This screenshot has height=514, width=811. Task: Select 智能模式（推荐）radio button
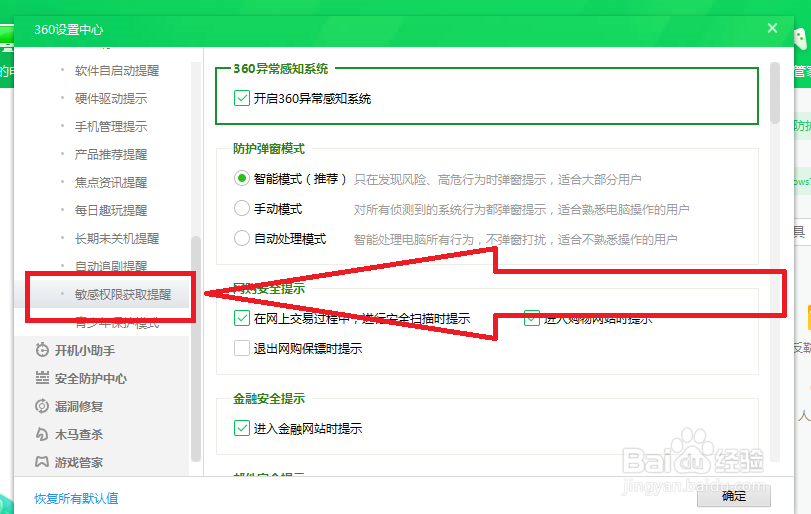(242, 179)
